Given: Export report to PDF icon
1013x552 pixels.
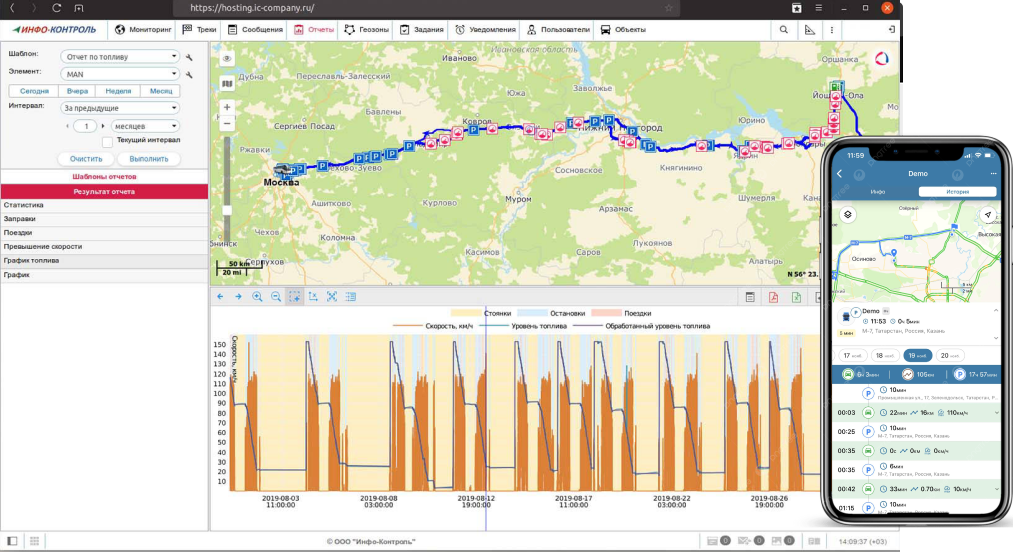Looking at the screenshot, I should pos(773,297).
